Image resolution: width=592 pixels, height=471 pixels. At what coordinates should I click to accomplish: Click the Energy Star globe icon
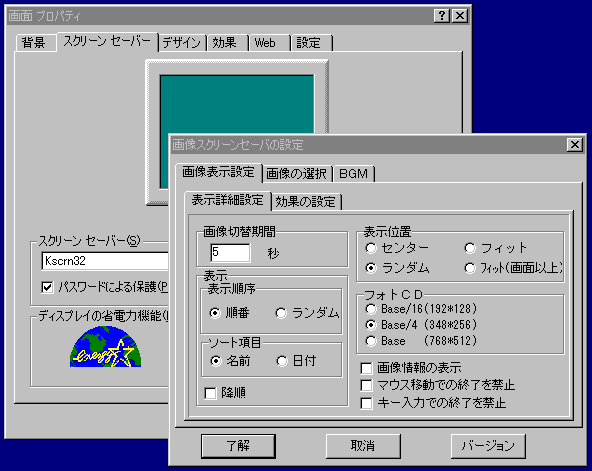(105, 346)
